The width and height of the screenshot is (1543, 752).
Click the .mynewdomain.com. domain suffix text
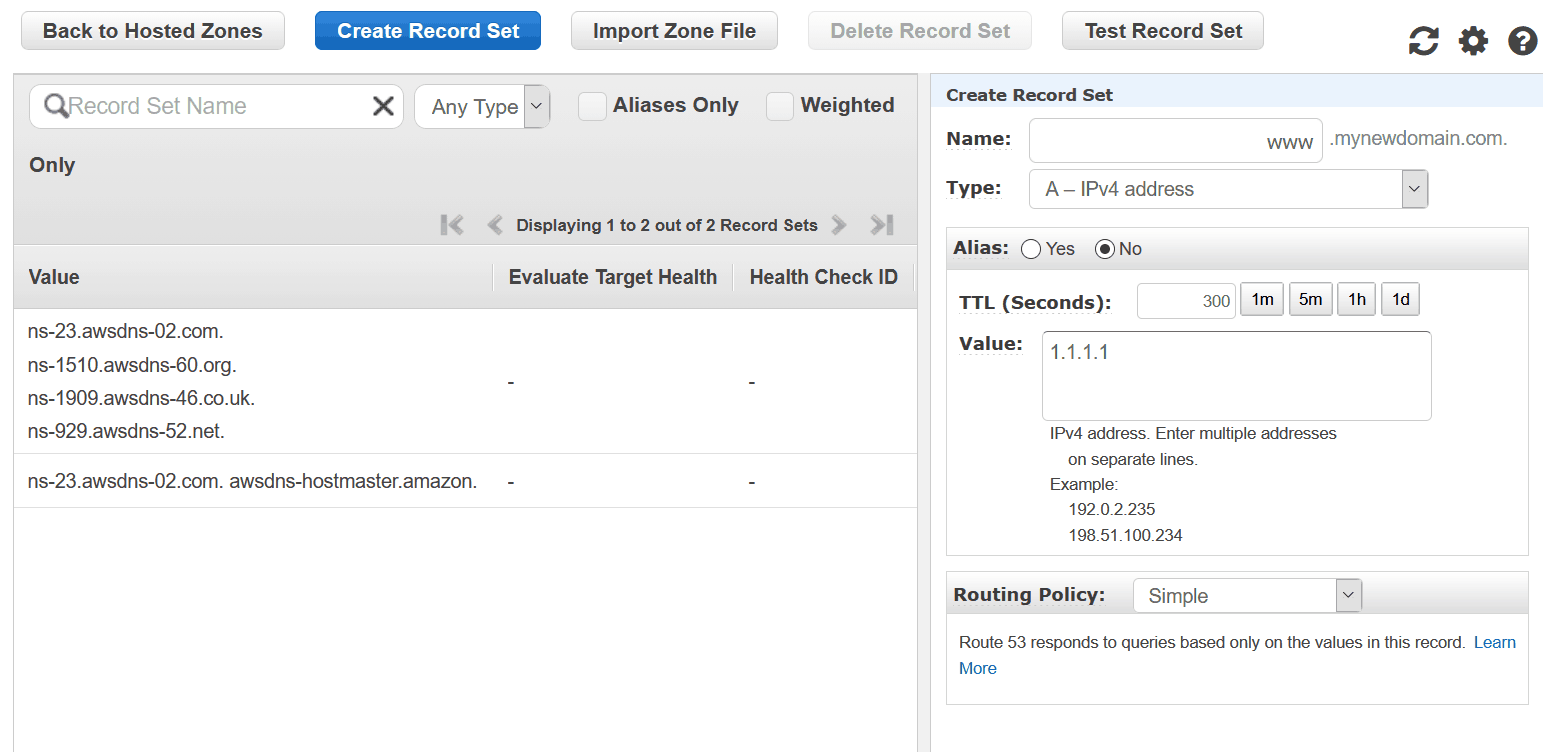click(x=1418, y=139)
